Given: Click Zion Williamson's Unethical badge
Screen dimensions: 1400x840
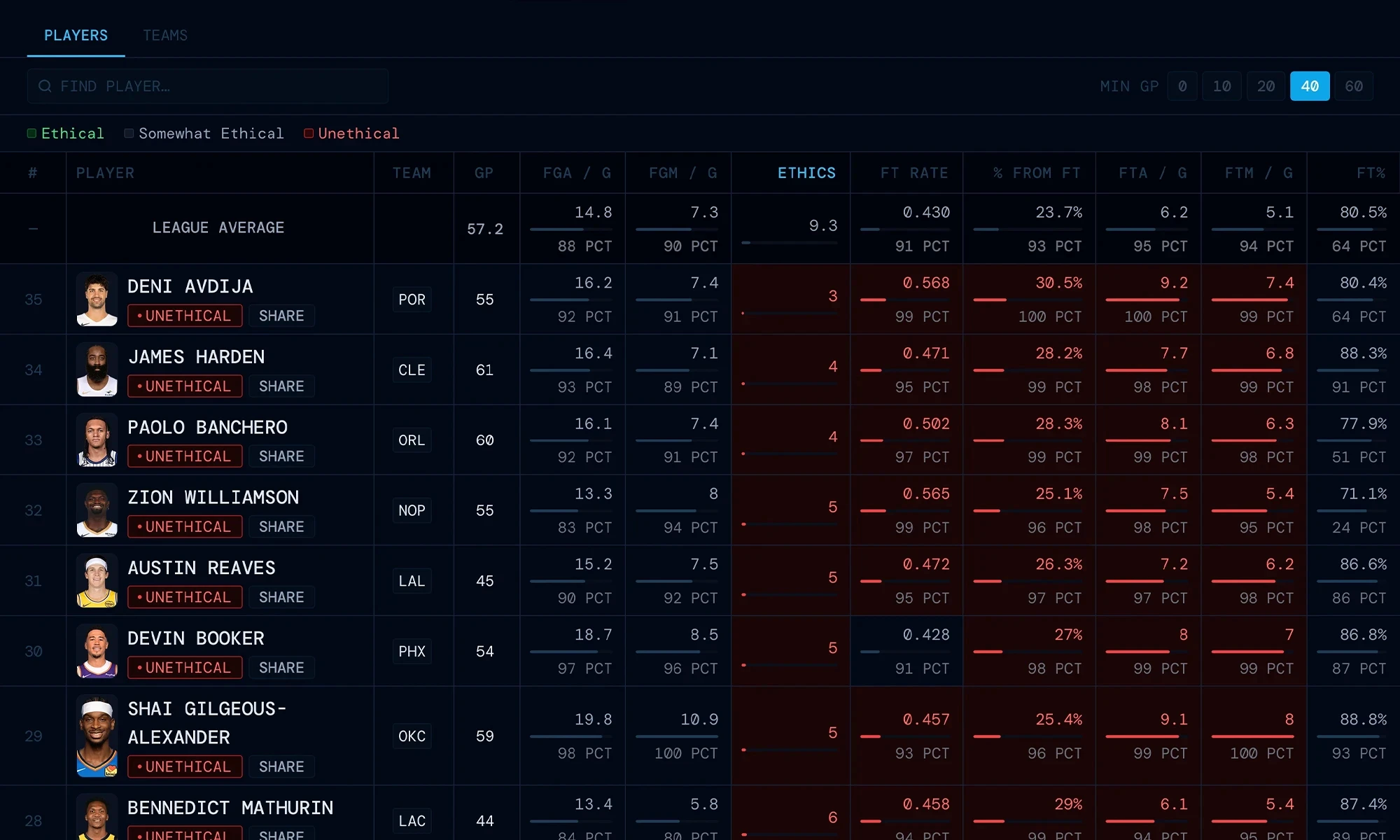Looking at the screenshot, I should (185, 527).
